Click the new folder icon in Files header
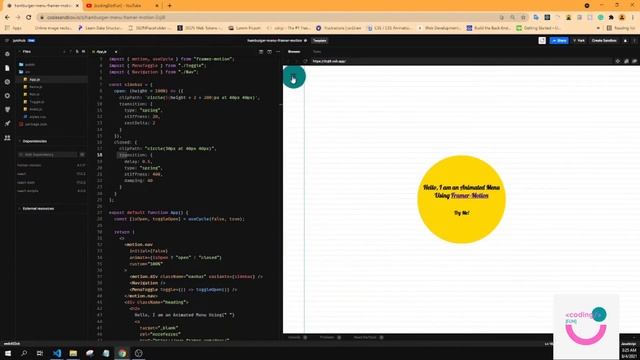This screenshot has height=360, width=640. pos(83,52)
